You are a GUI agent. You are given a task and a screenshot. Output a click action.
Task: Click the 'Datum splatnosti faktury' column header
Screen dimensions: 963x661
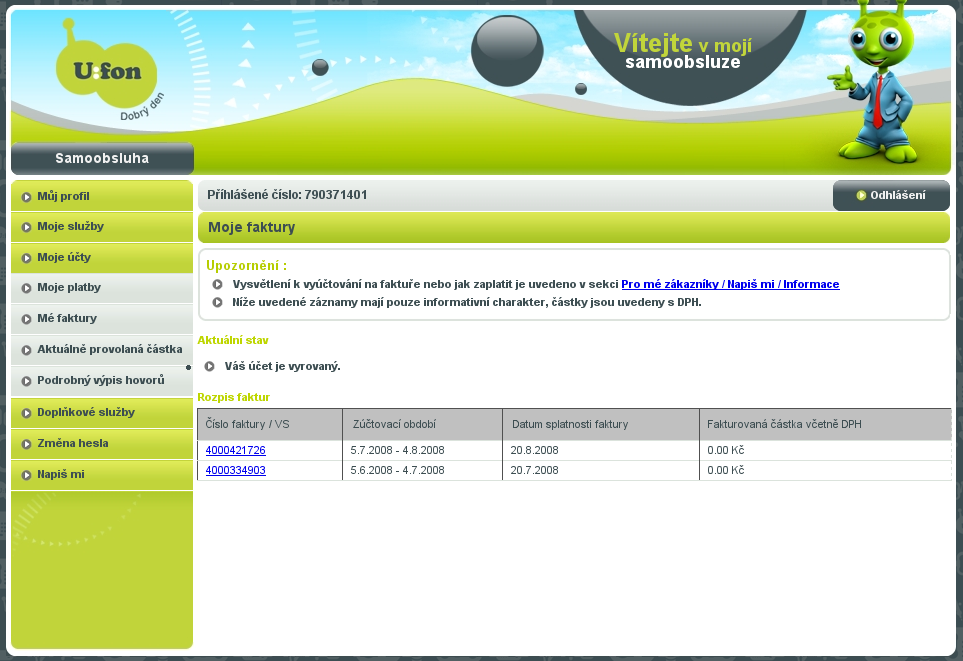coord(601,424)
